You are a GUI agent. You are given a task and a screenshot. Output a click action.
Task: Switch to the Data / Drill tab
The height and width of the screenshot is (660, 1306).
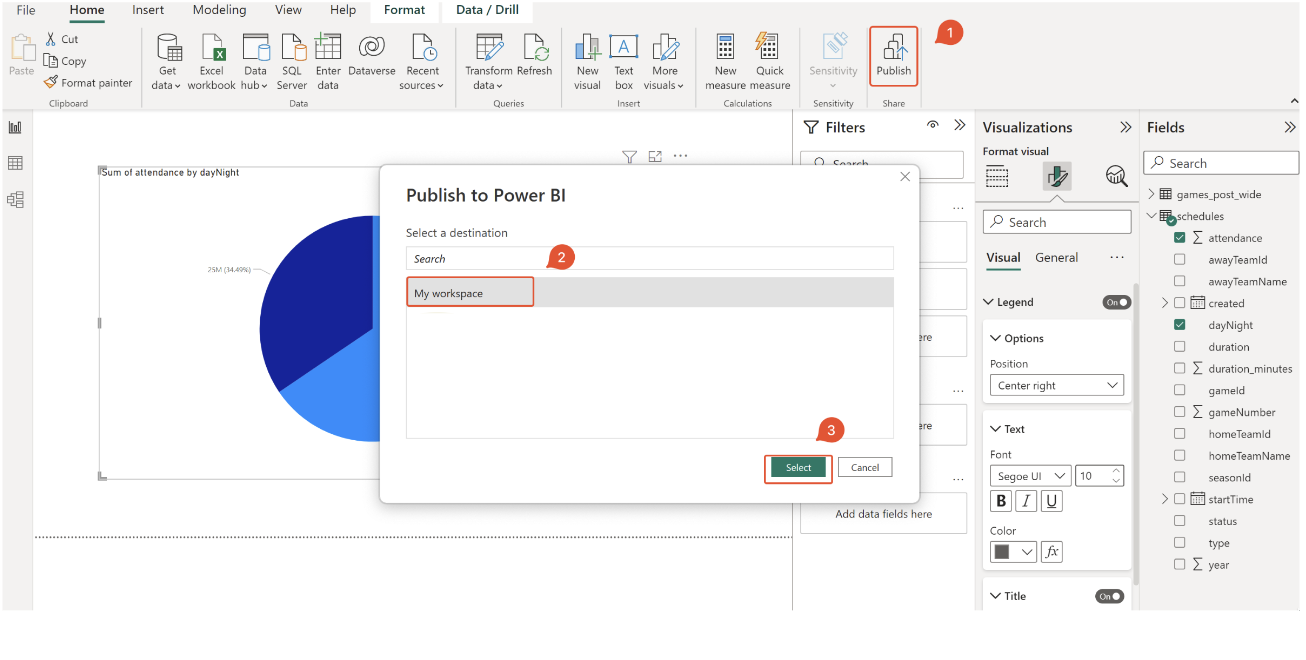click(489, 10)
